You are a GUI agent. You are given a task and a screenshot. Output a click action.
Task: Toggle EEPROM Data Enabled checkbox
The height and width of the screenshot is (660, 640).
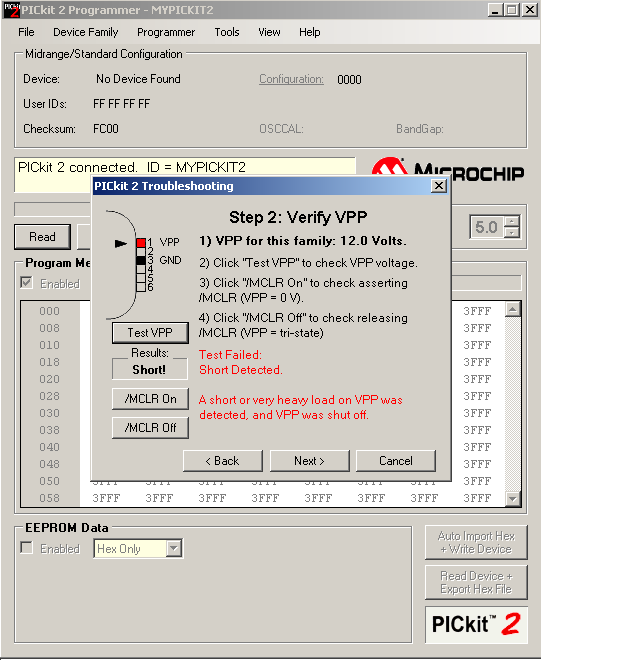[26, 548]
